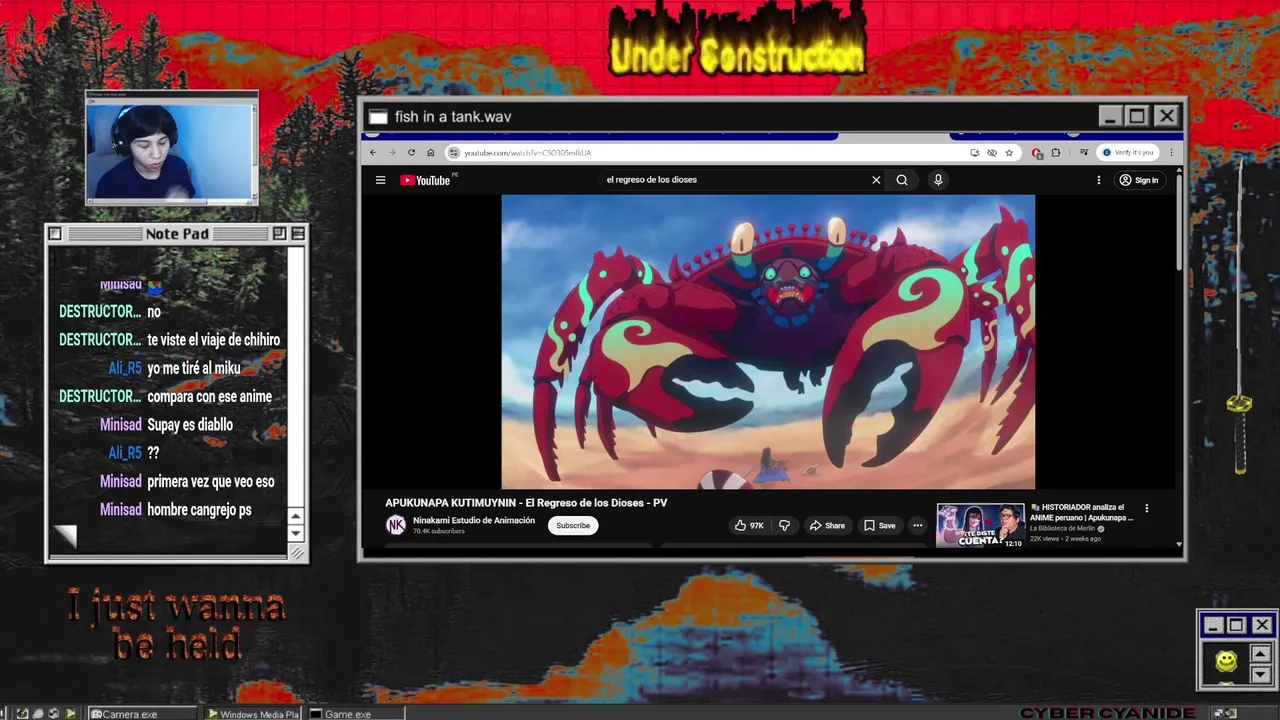Open 'HISTORIADOR analiza el ANIME peruano' video title

click(x=1083, y=513)
